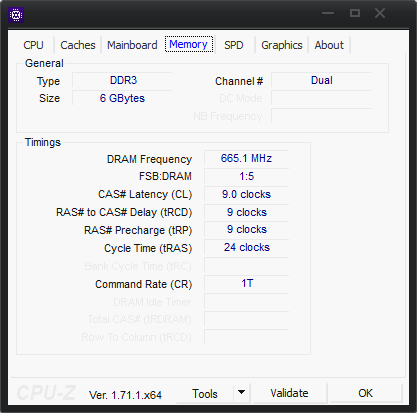Click the DRAM Frequency value field

[246, 158]
